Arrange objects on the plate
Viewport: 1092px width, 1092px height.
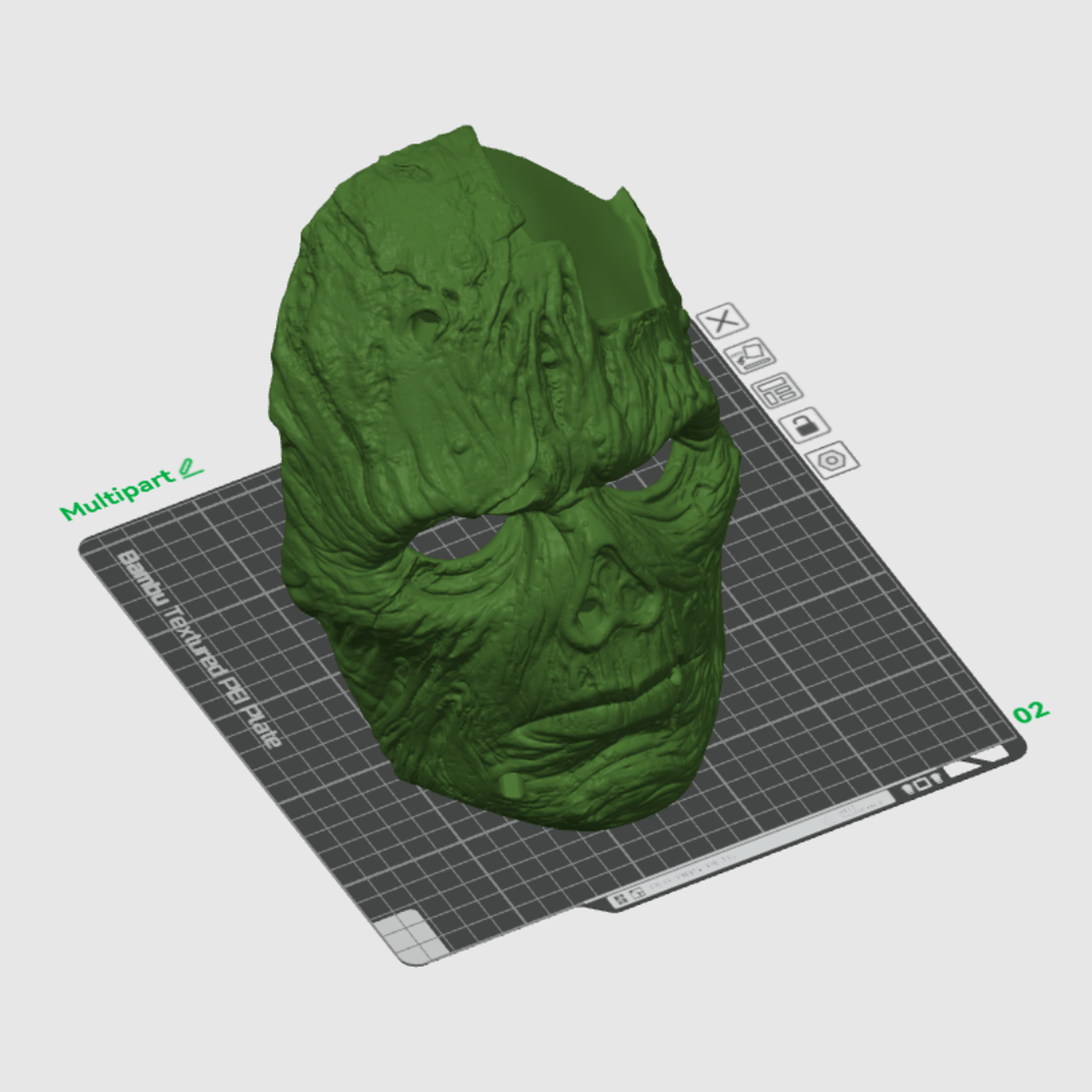[778, 389]
